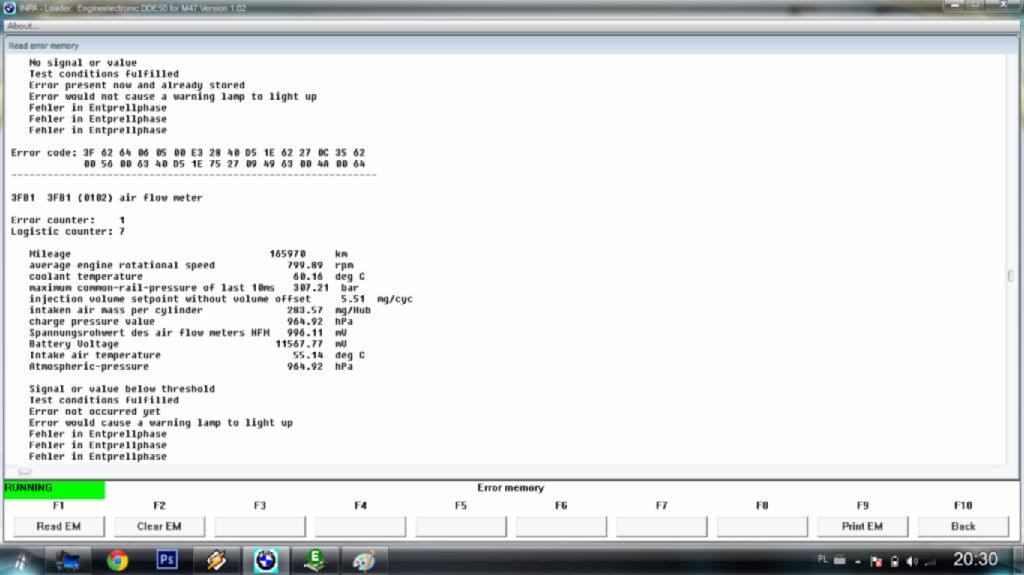Image resolution: width=1024 pixels, height=575 pixels.
Task: Click "3F81 3F81 (0102) air flow meter"
Action: tap(106, 197)
